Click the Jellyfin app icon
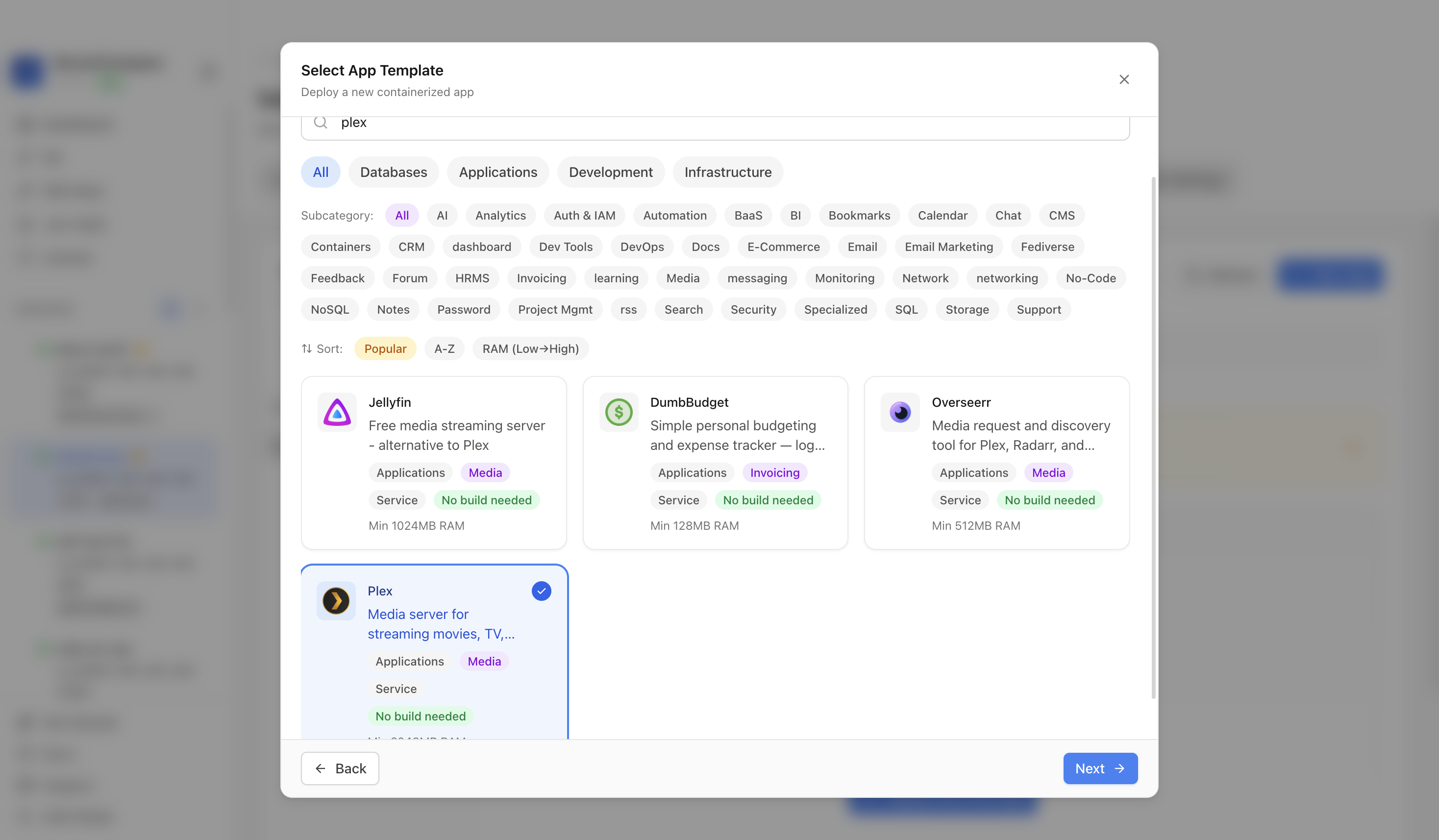 337,412
